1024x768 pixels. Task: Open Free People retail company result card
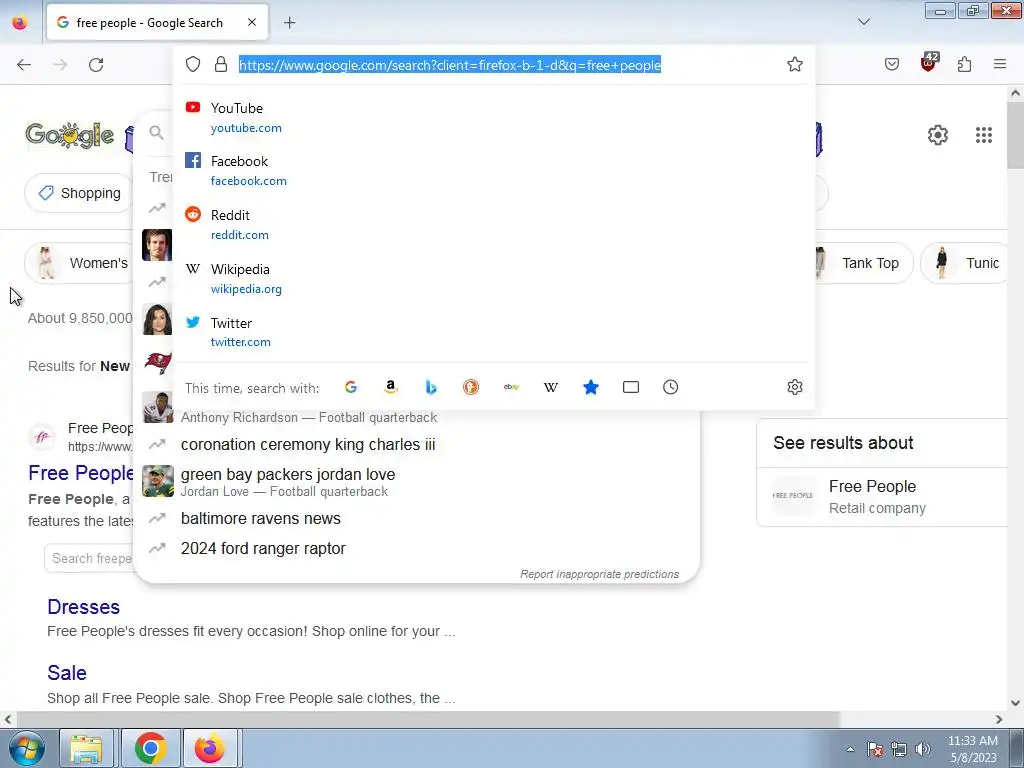(883, 496)
